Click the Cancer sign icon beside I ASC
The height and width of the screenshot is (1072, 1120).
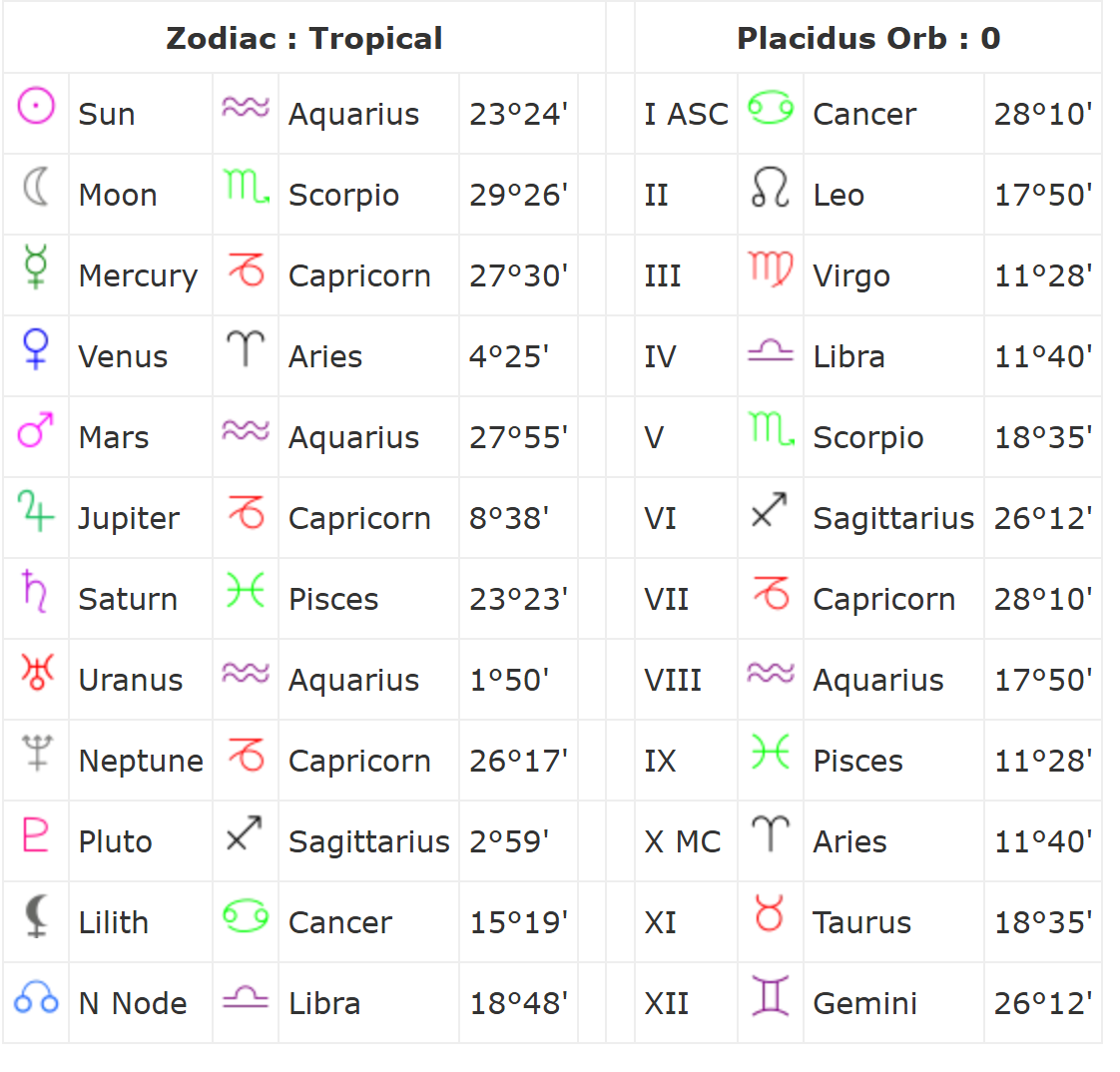point(770,107)
